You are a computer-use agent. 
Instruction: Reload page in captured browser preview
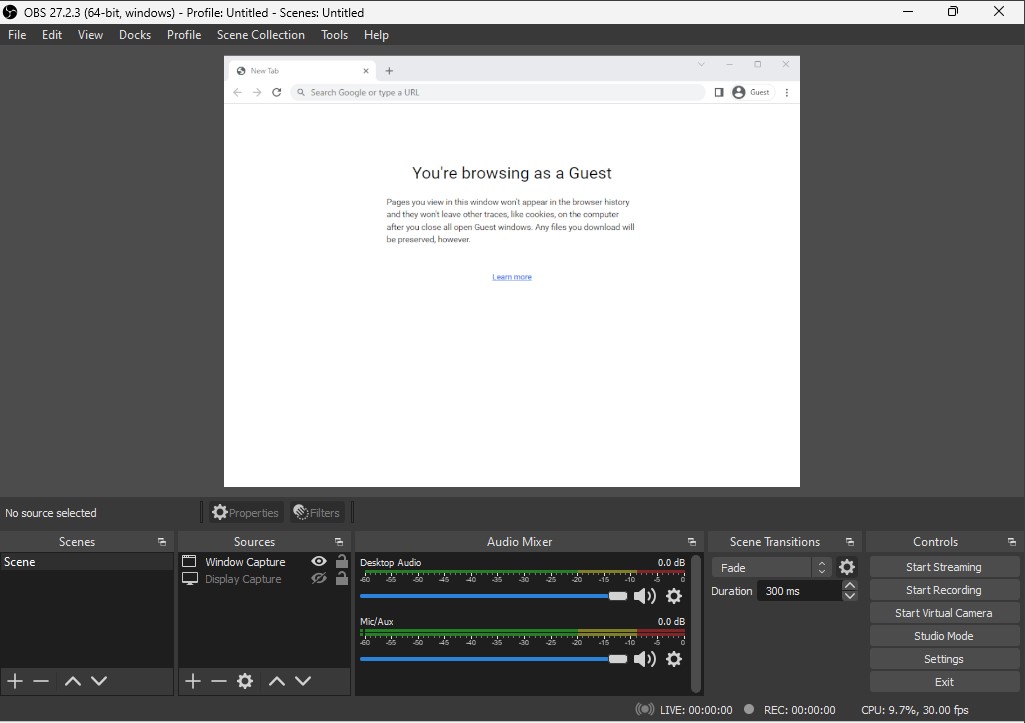tap(277, 92)
